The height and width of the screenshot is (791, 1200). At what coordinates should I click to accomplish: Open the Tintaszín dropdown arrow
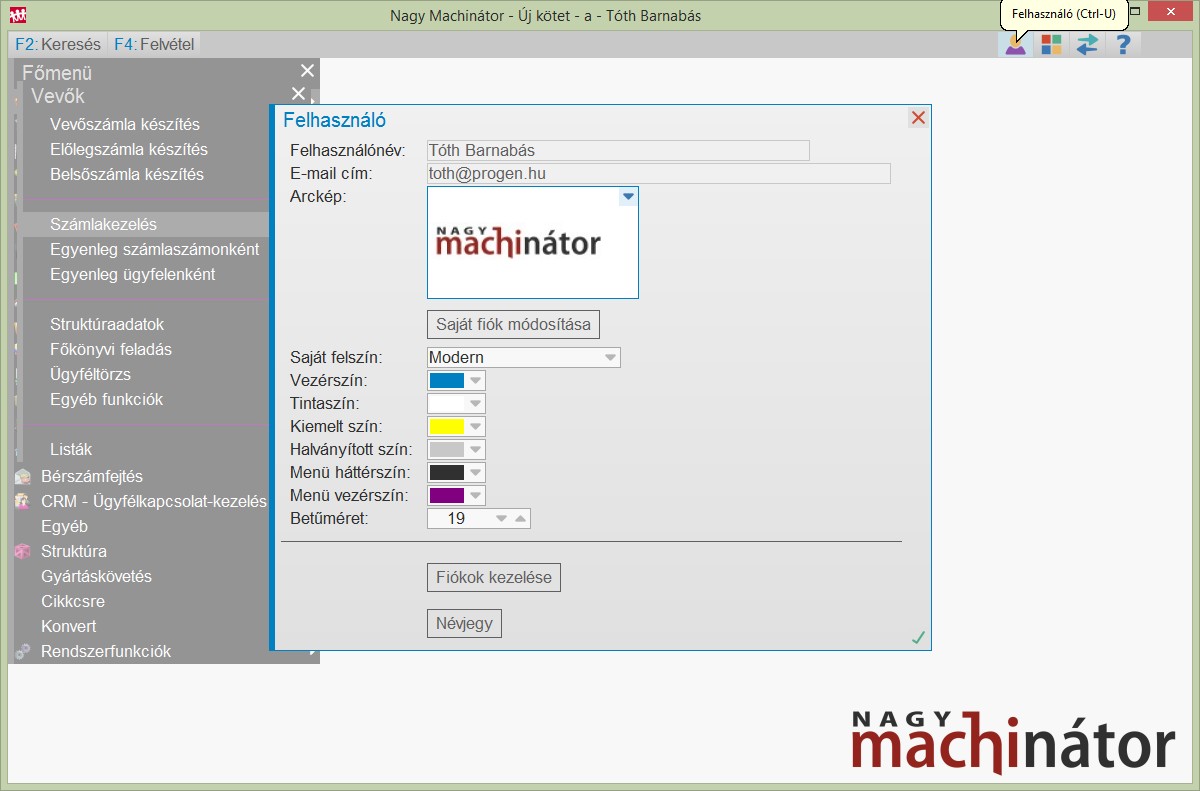click(476, 404)
